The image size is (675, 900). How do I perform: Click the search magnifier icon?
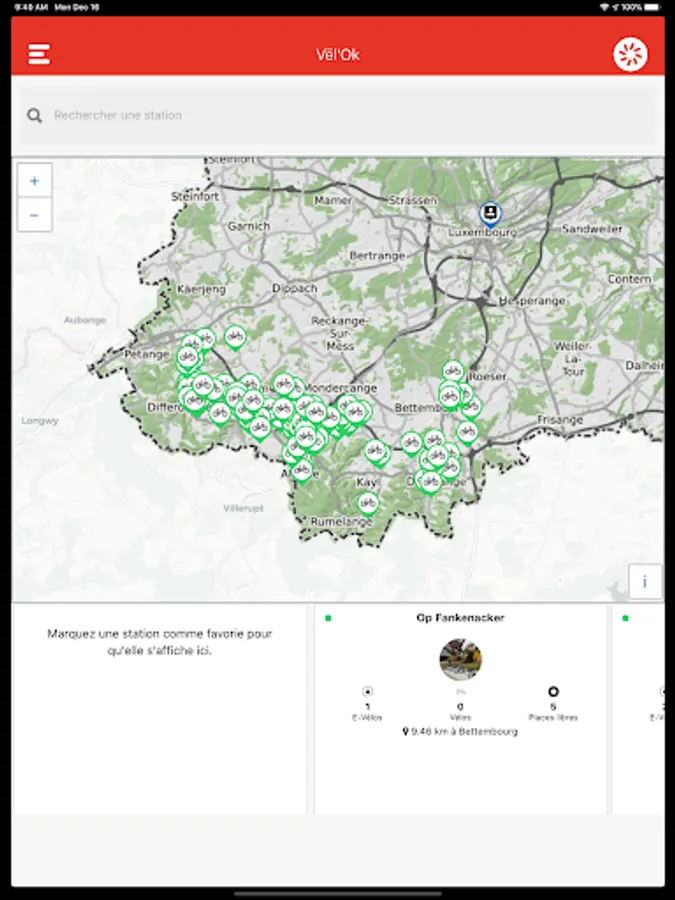click(34, 115)
